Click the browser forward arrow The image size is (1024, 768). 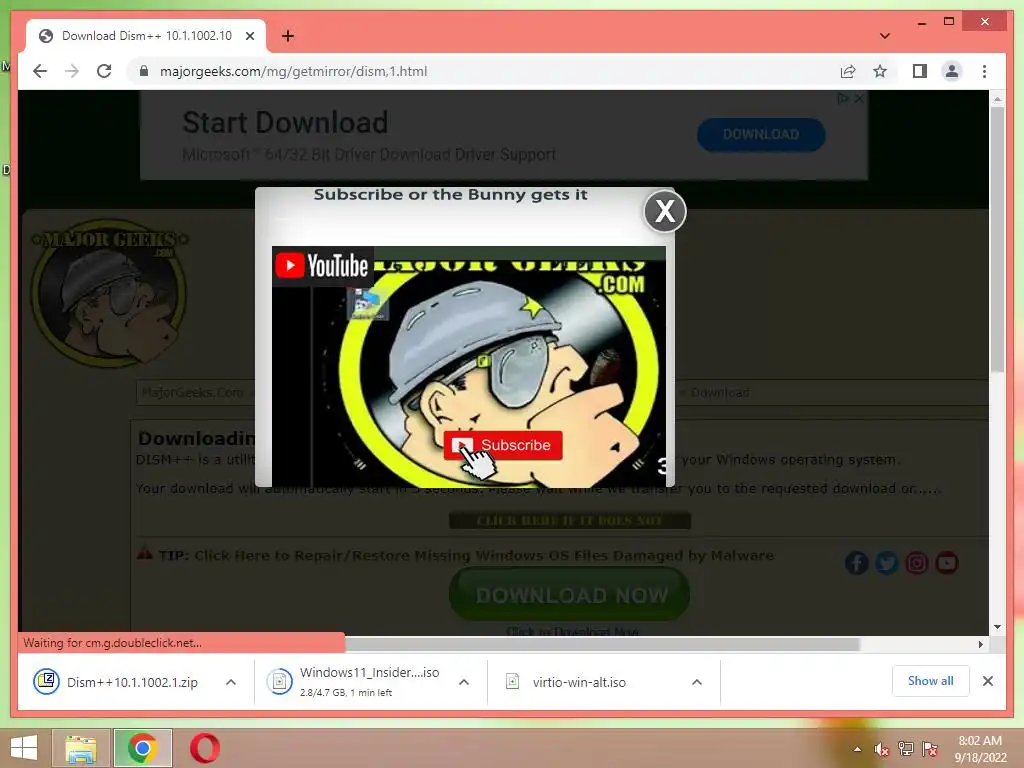[72, 71]
